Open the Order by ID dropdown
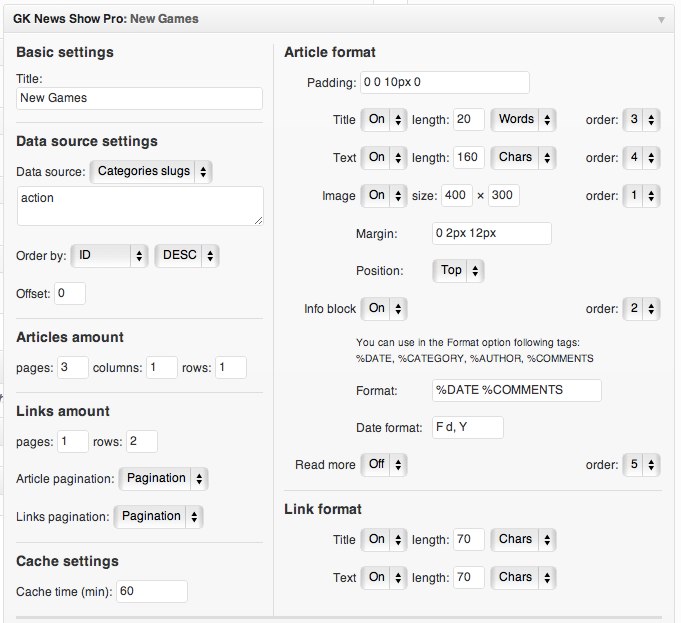Viewport: 681px width, 623px height. point(109,255)
